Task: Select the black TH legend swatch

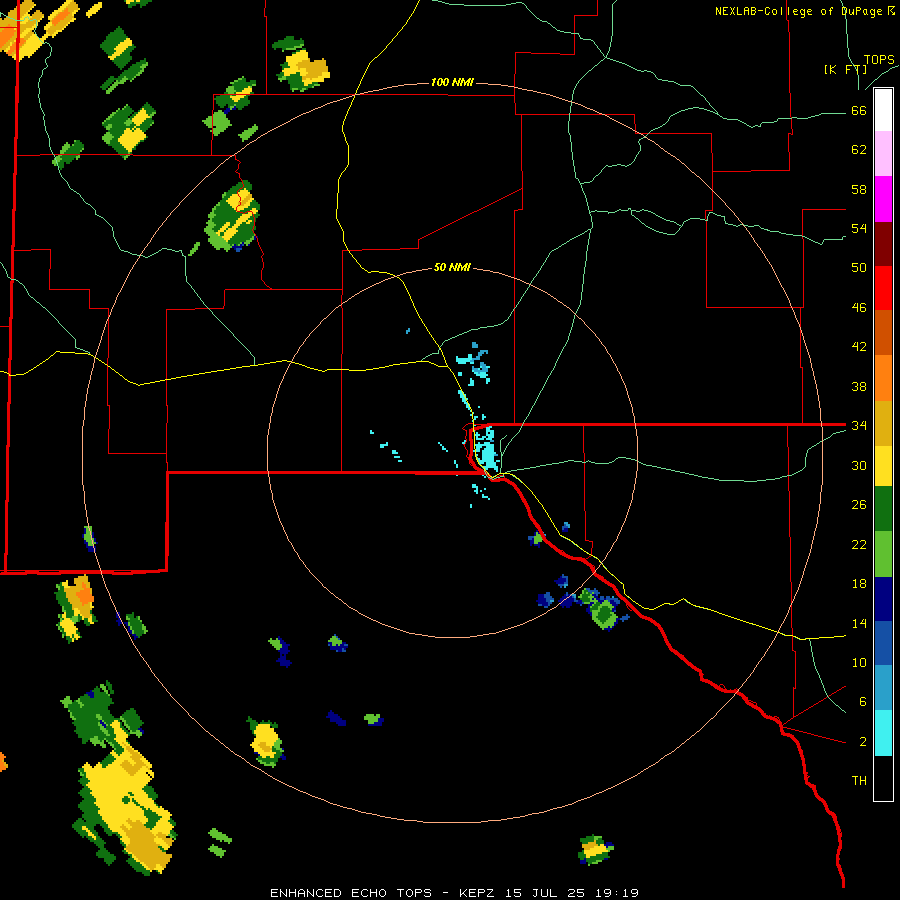Action: pyautogui.click(x=883, y=778)
